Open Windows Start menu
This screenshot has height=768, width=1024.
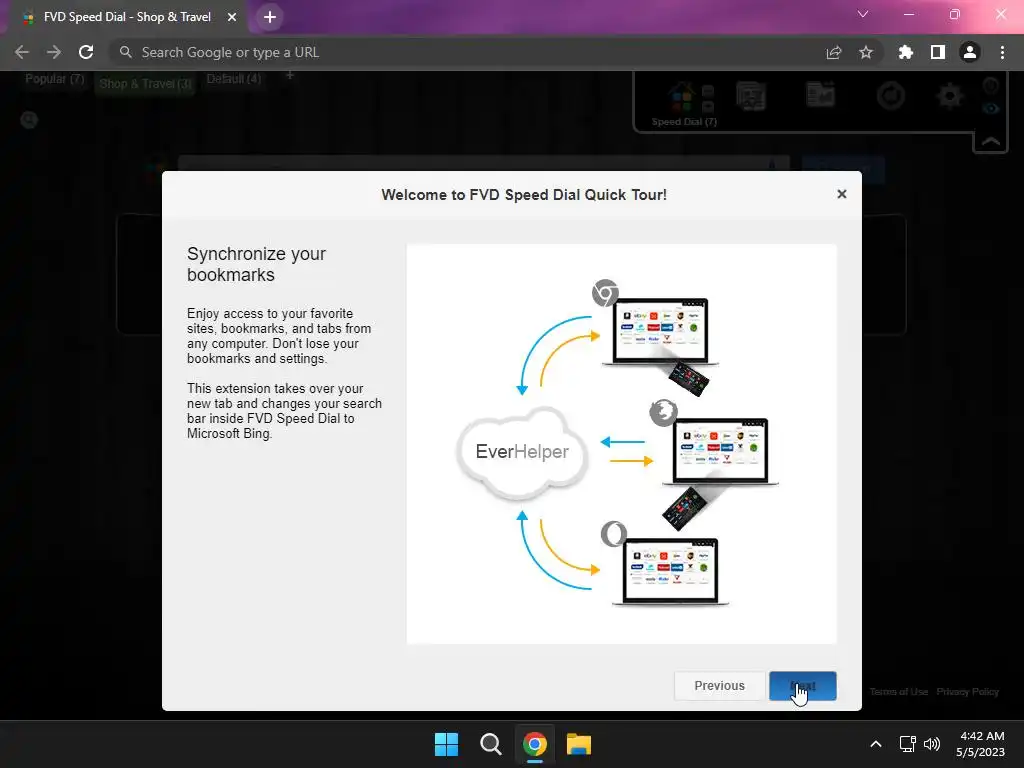pos(447,744)
